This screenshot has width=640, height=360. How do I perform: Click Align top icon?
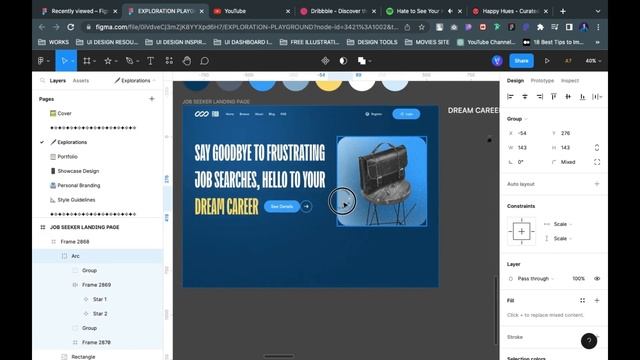point(553,96)
